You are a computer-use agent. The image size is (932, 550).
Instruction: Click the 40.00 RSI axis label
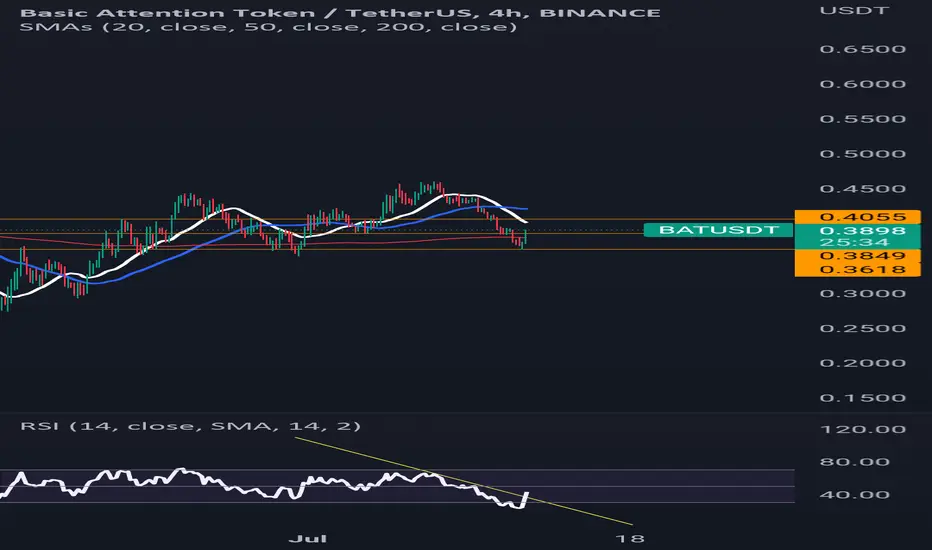pos(855,495)
